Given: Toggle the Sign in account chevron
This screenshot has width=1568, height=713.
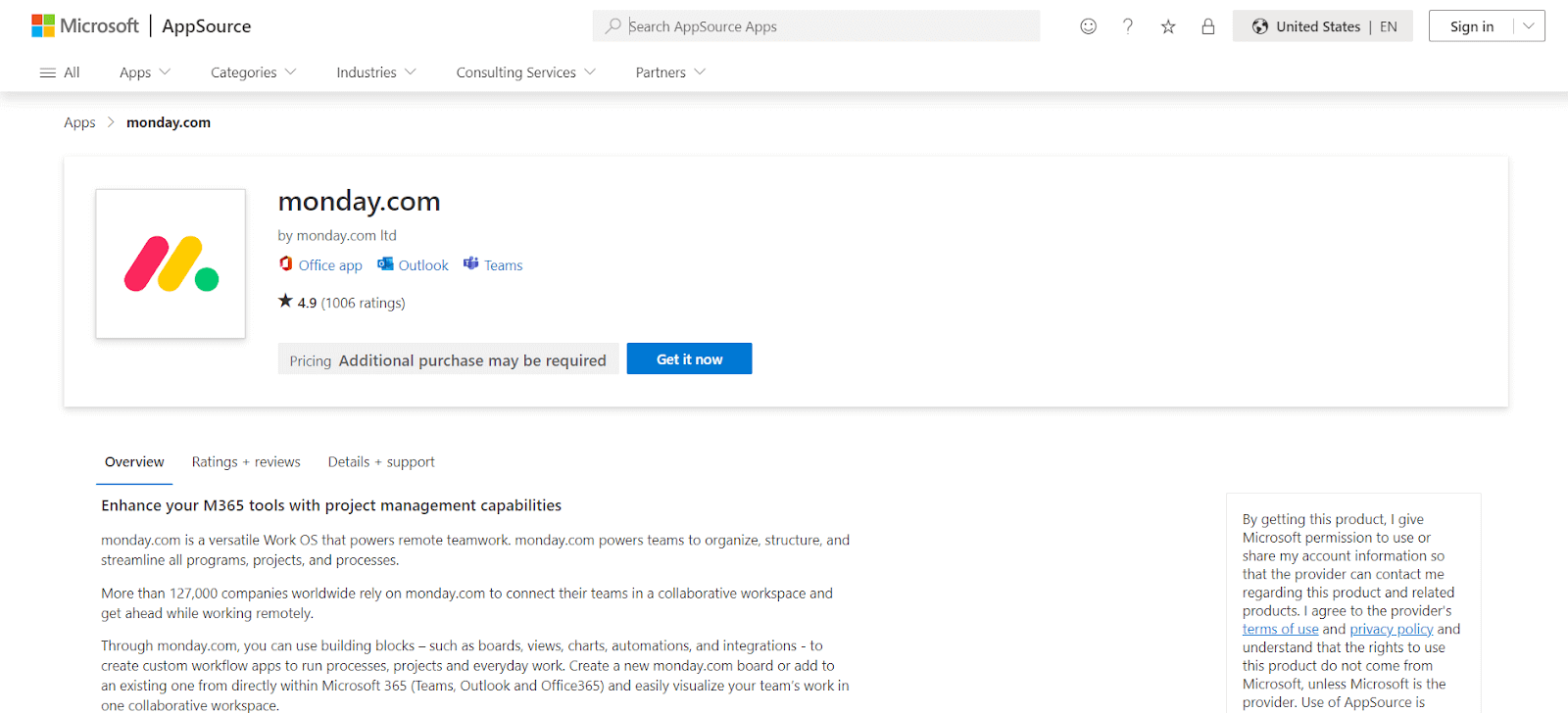Looking at the screenshot, I should pyautogui.click(x=1527, y=26).
